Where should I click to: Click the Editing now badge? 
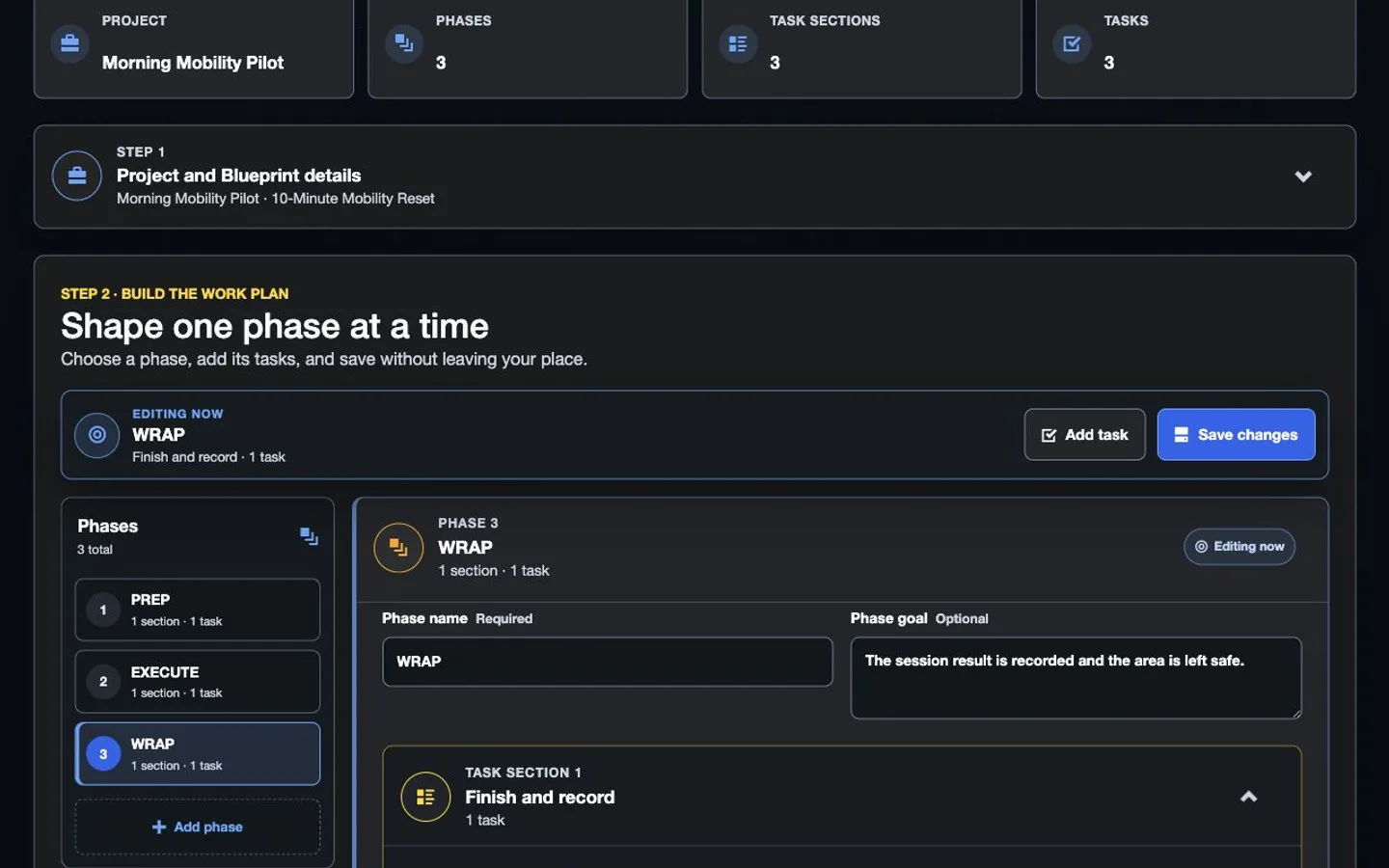click(1239, 547)
